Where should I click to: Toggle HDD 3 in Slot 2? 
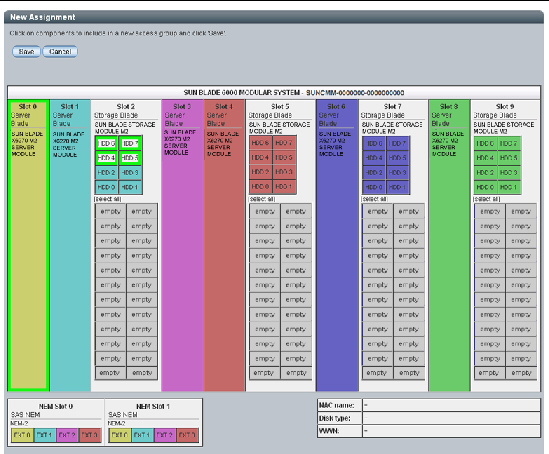click(130, 173)
